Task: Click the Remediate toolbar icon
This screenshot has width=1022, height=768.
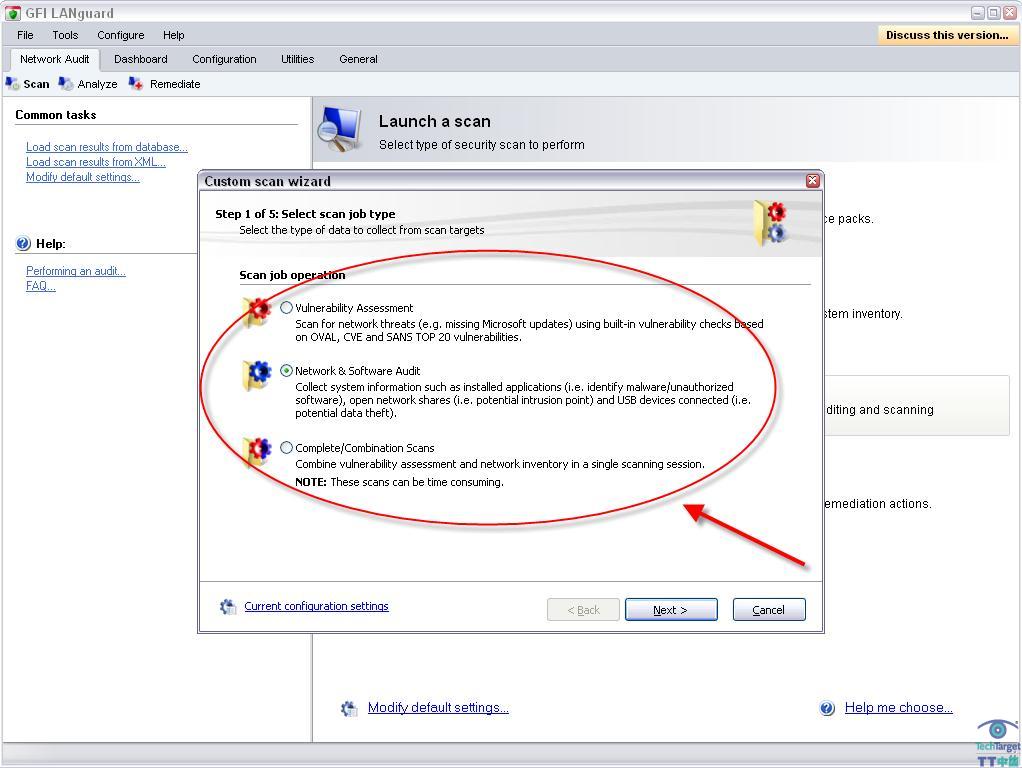Action: click(x=136, y=83)
